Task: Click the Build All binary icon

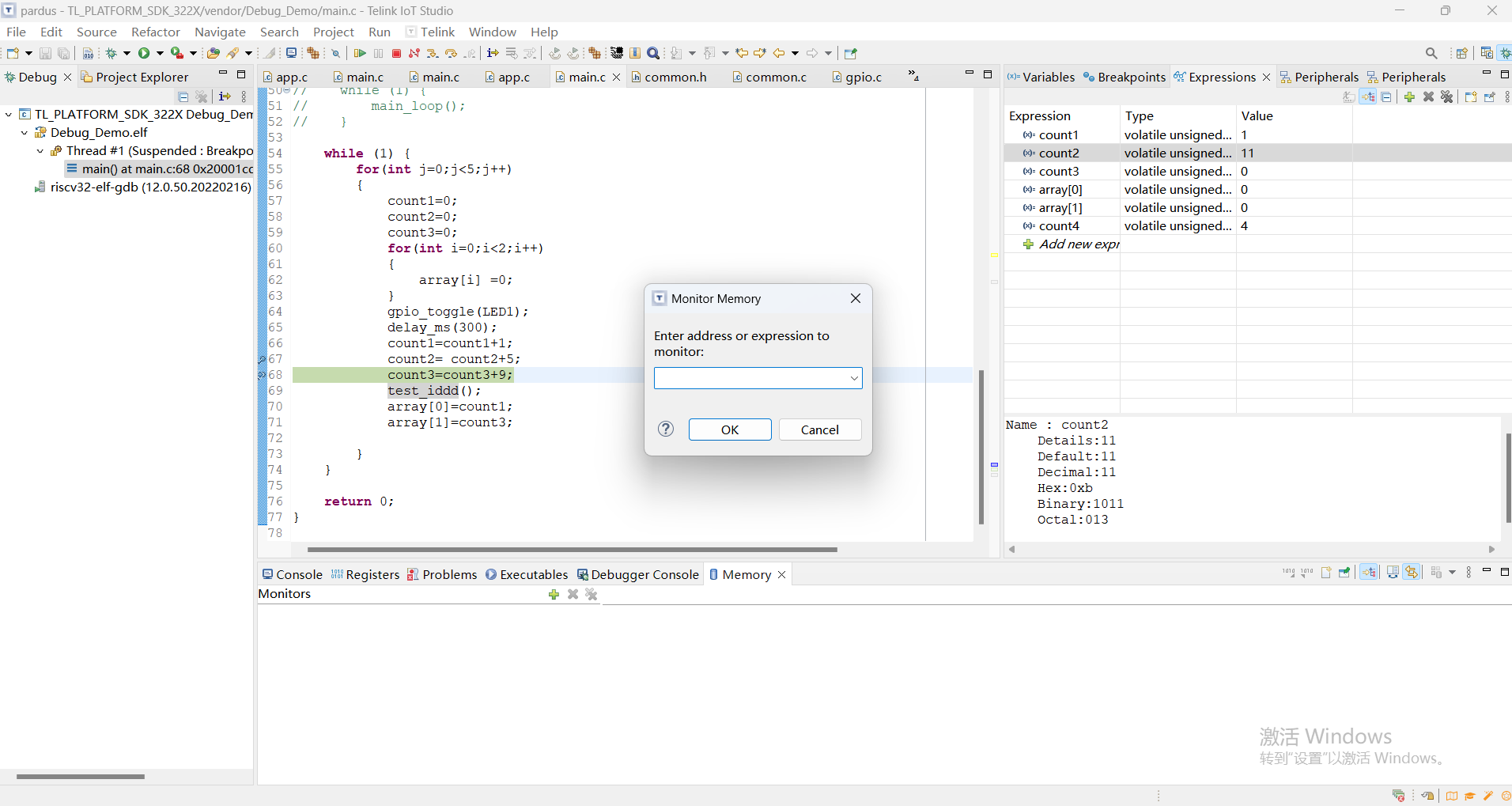Action: coord(88,53)
